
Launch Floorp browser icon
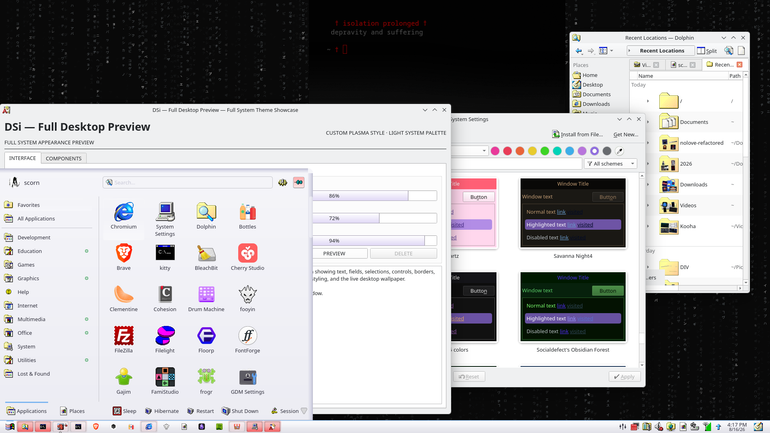tap(206, 340)
